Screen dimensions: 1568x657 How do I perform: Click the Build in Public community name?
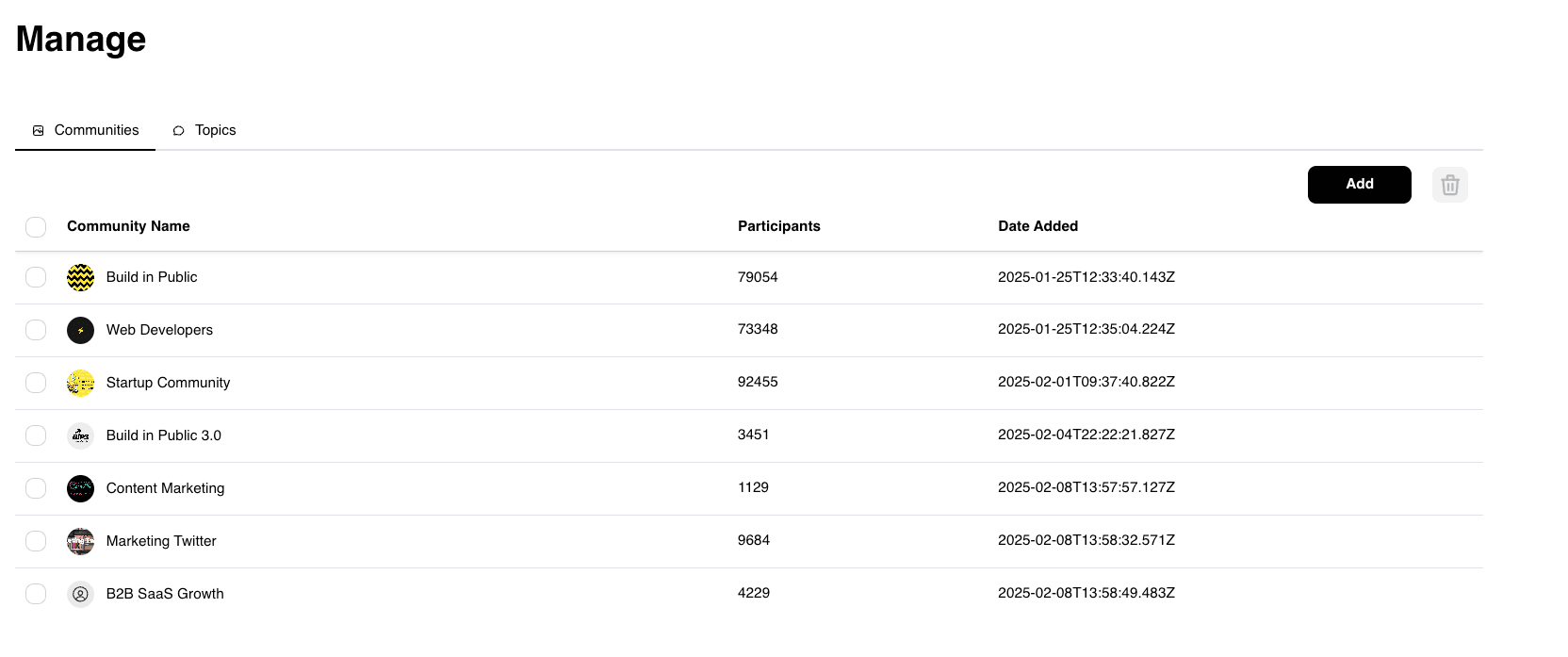[152, 277]
